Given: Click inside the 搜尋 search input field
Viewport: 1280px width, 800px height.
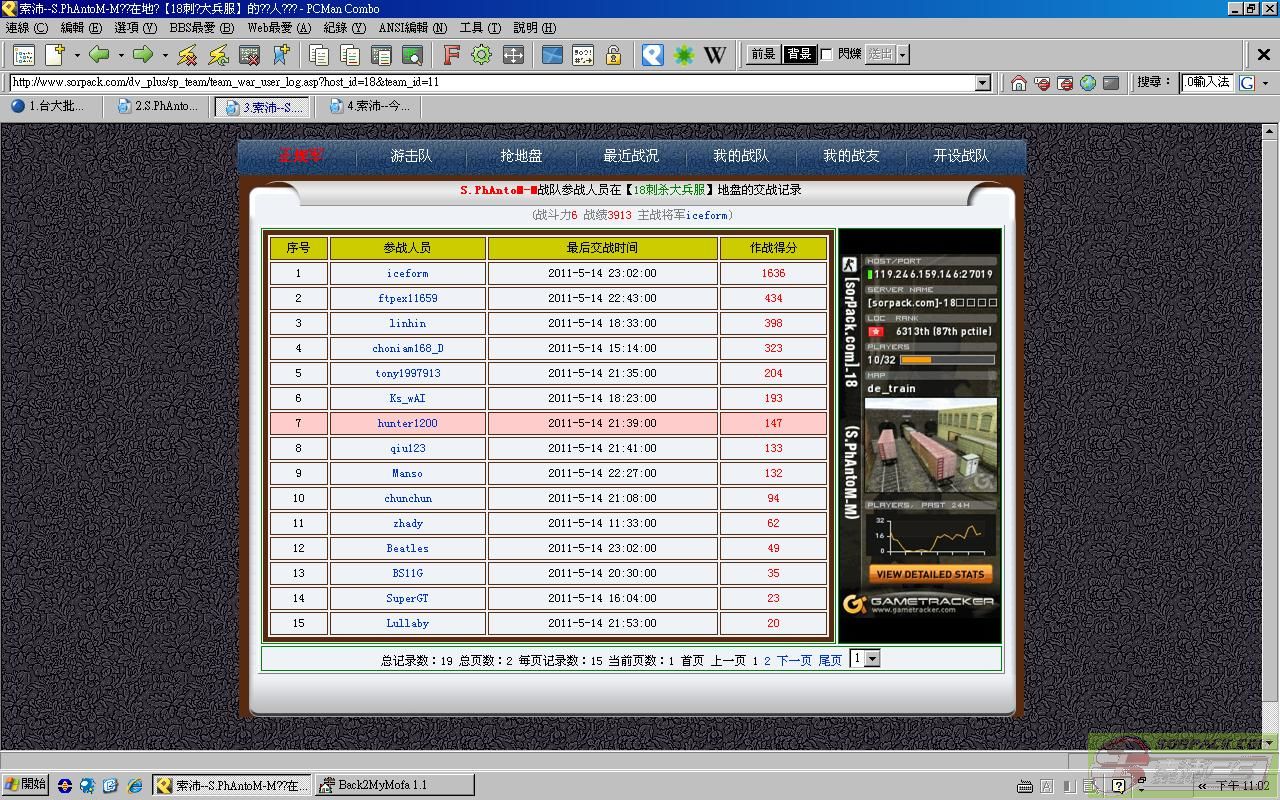Looking at the screenshot, I should click(1206, 83).
